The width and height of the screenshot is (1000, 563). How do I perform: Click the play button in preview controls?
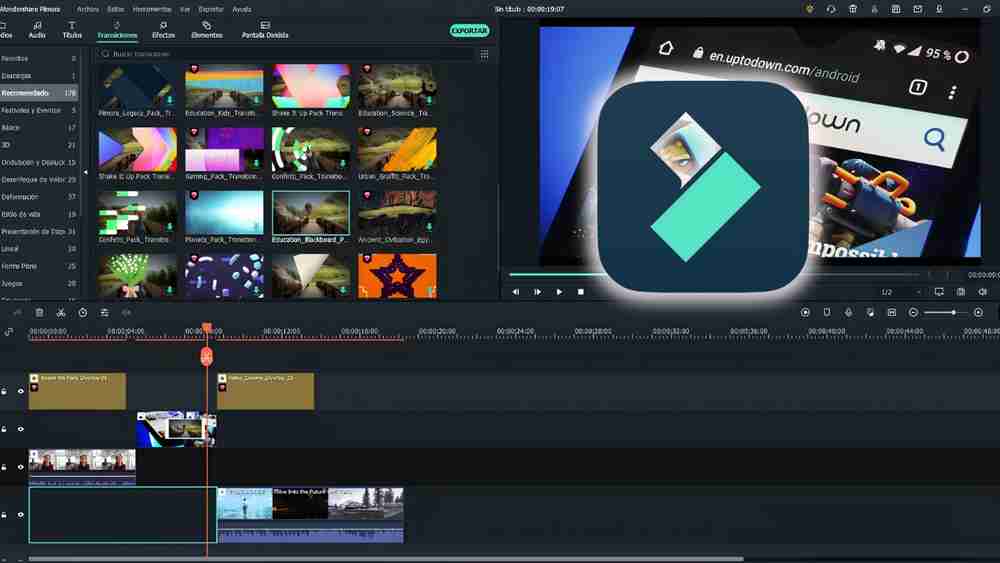(559, 291)
